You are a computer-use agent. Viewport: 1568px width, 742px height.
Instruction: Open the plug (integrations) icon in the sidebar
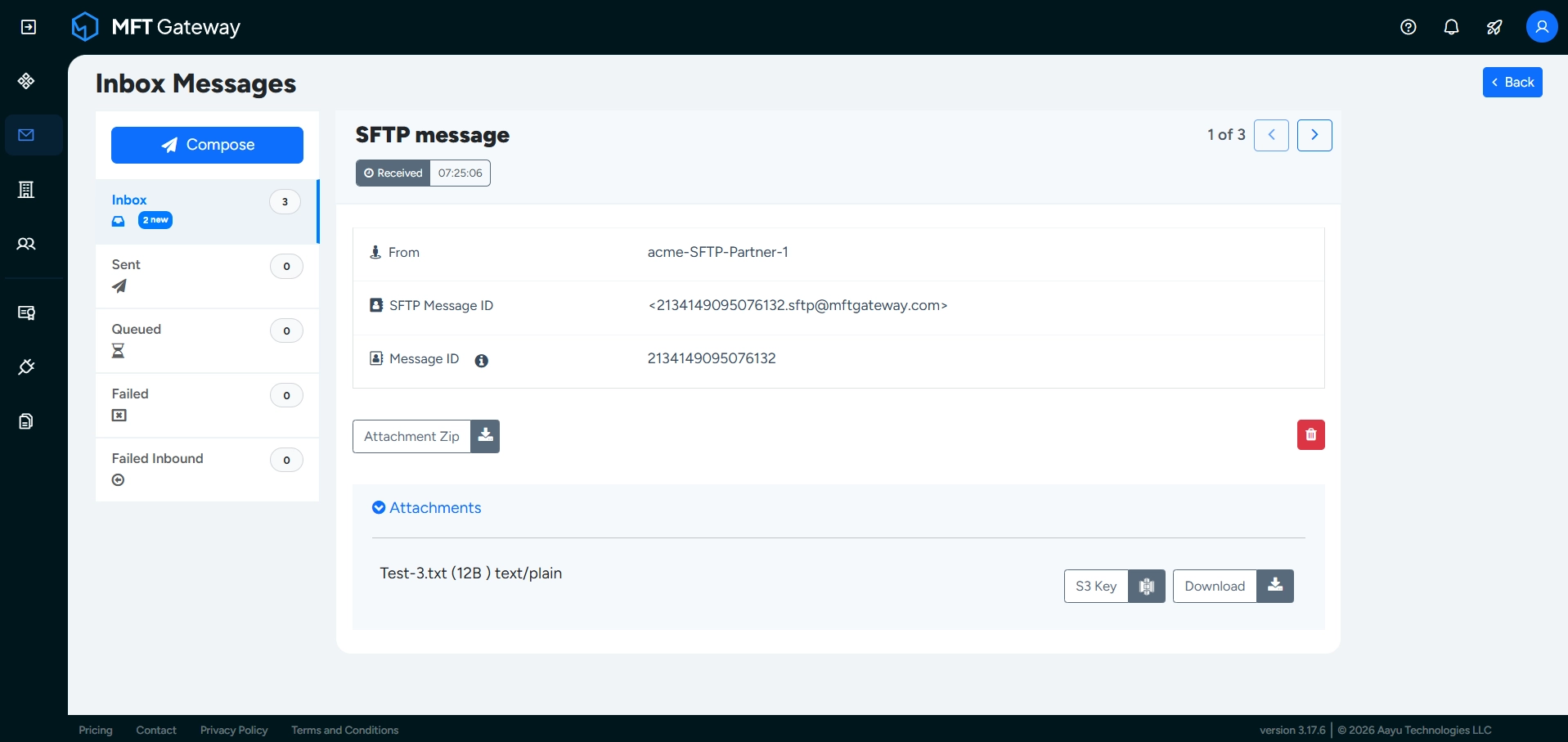[x=26, y=367]
